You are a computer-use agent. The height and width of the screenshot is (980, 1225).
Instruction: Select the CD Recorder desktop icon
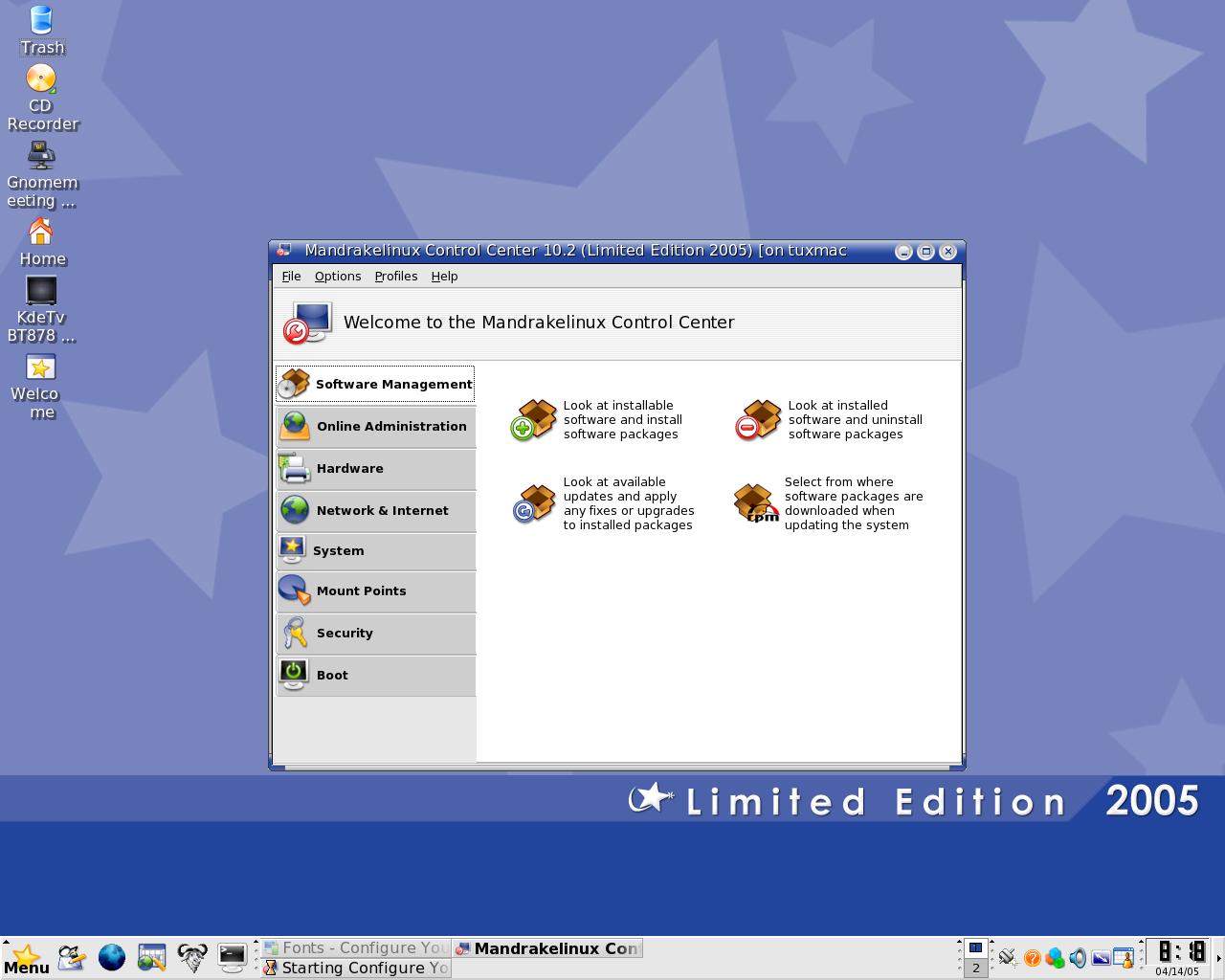42,98
